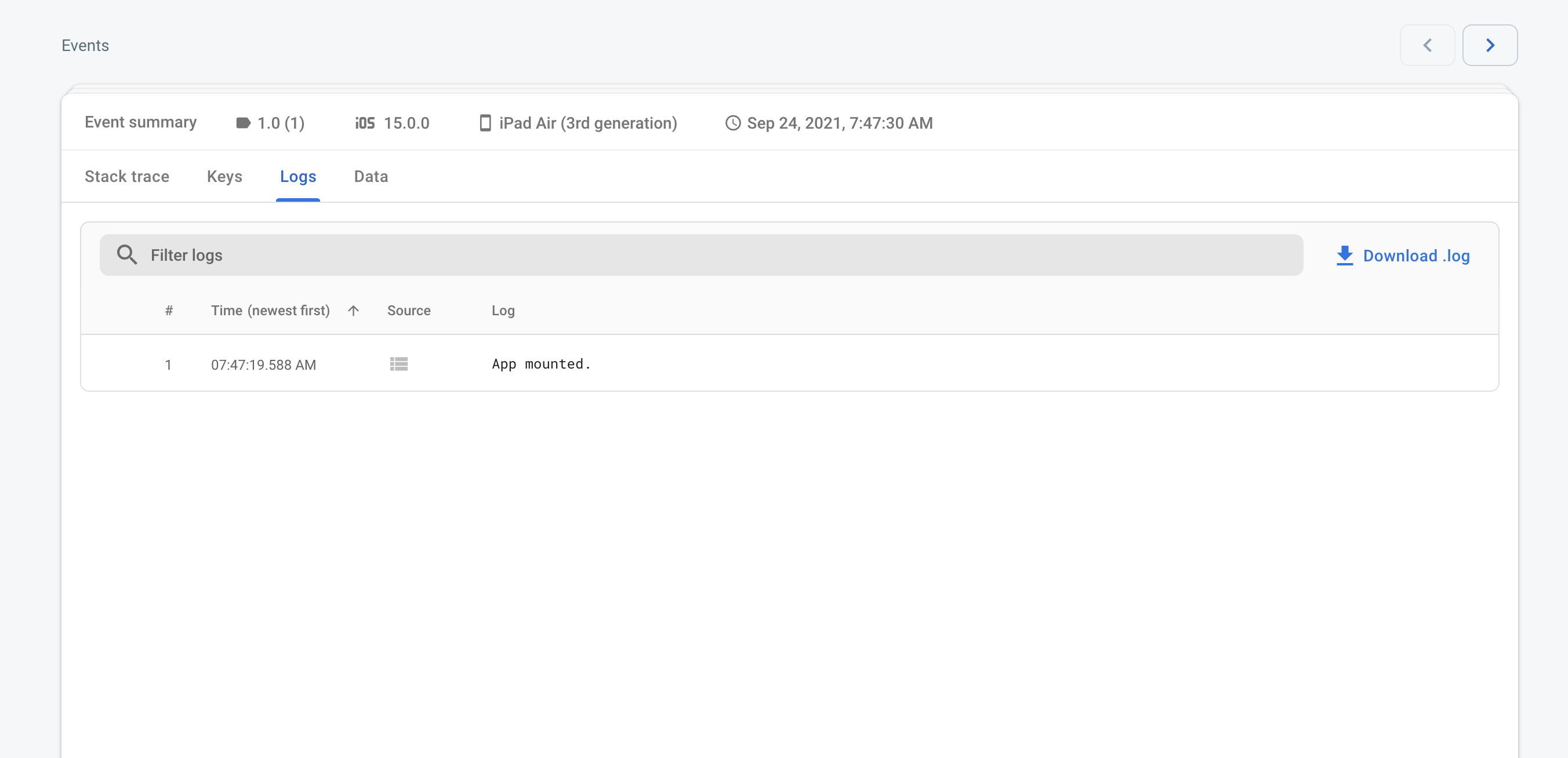Click the sort arrow beside Time column
This screenshot has width=1568, height=758.
tap(353, 311)
